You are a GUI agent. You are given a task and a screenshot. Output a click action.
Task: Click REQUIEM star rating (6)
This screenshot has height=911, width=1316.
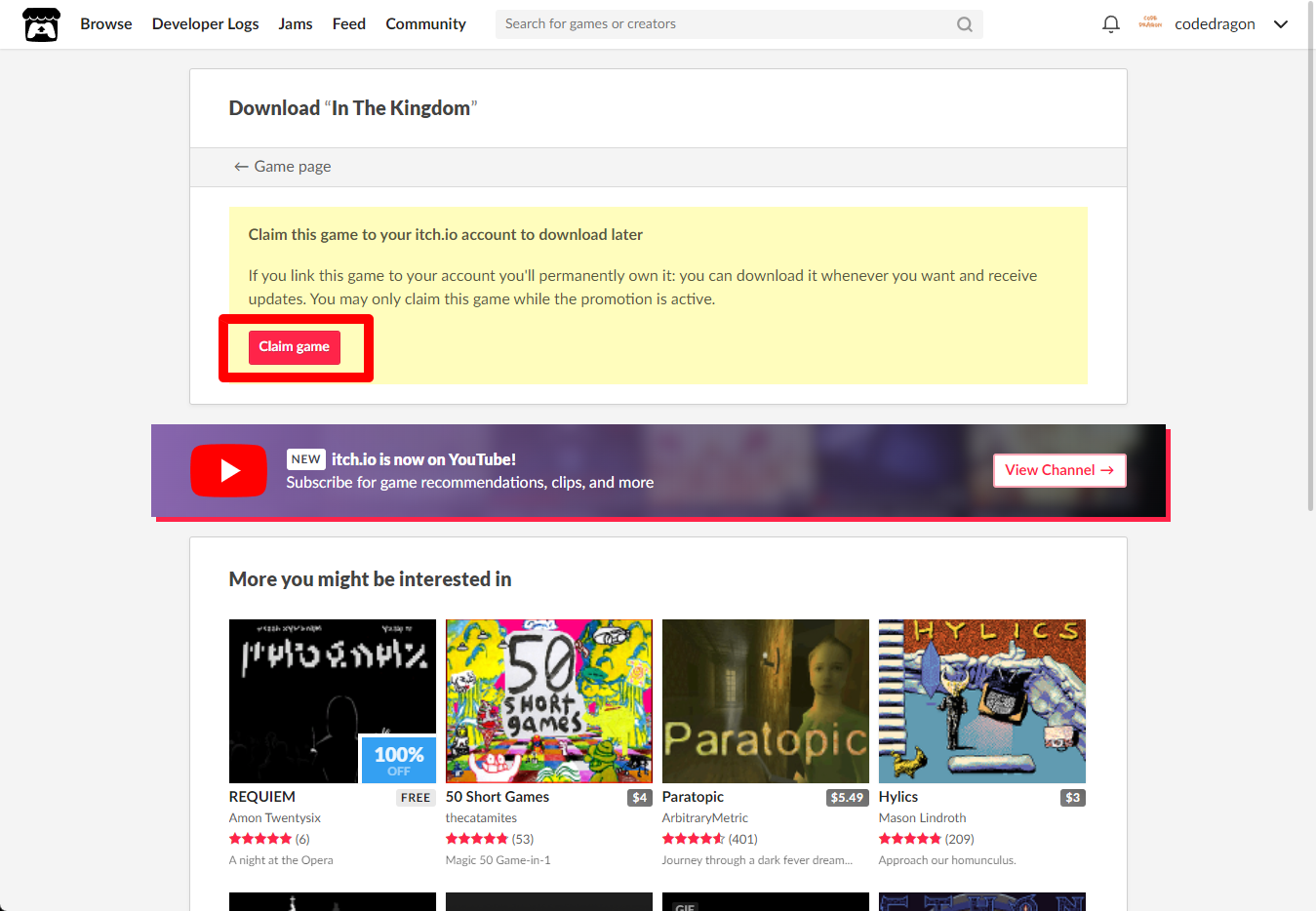[x=269, y=839]
